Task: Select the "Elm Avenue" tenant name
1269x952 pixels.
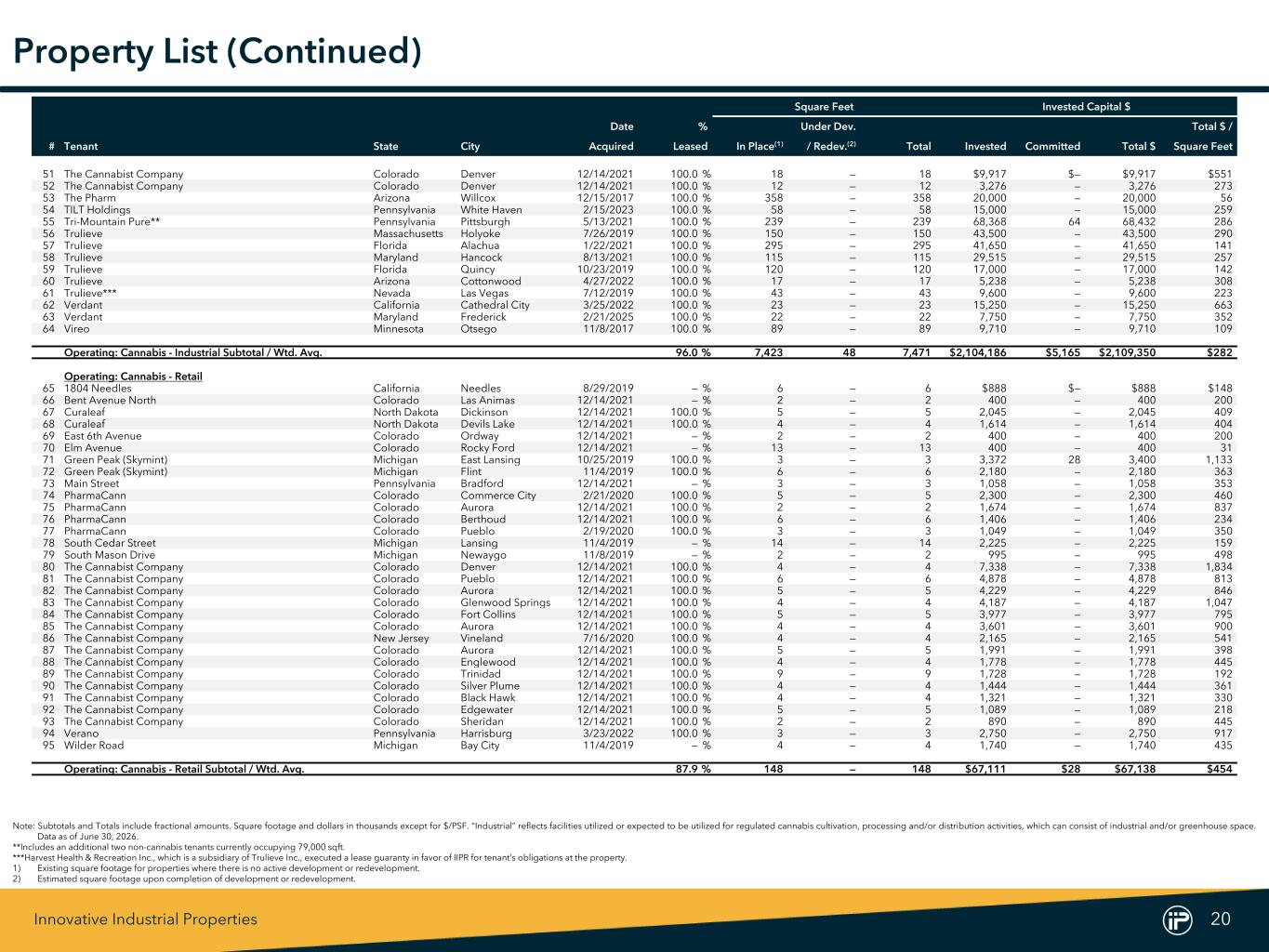Action: point(93,448)
